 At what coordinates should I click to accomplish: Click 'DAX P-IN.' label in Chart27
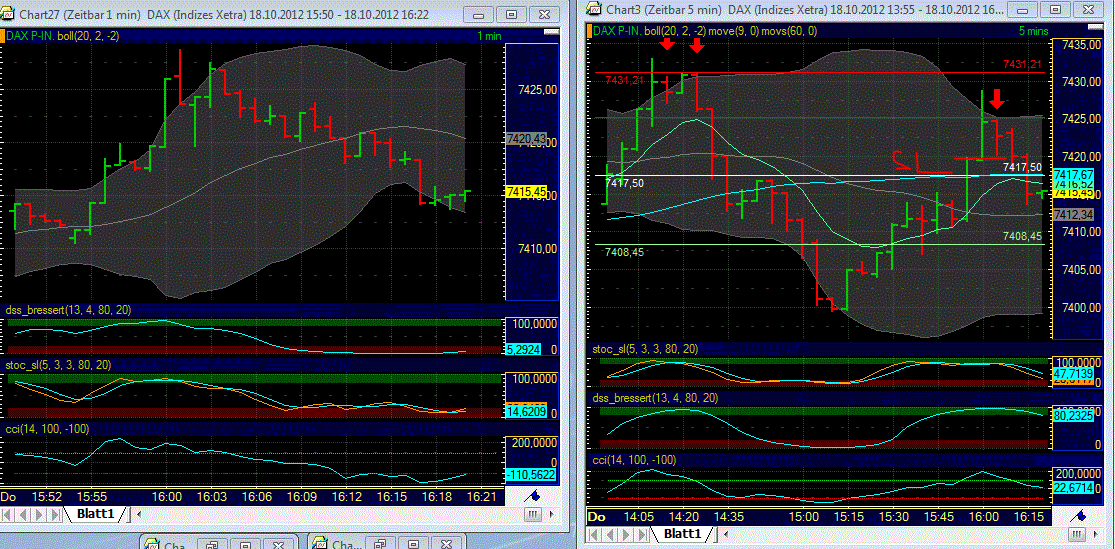28,35
